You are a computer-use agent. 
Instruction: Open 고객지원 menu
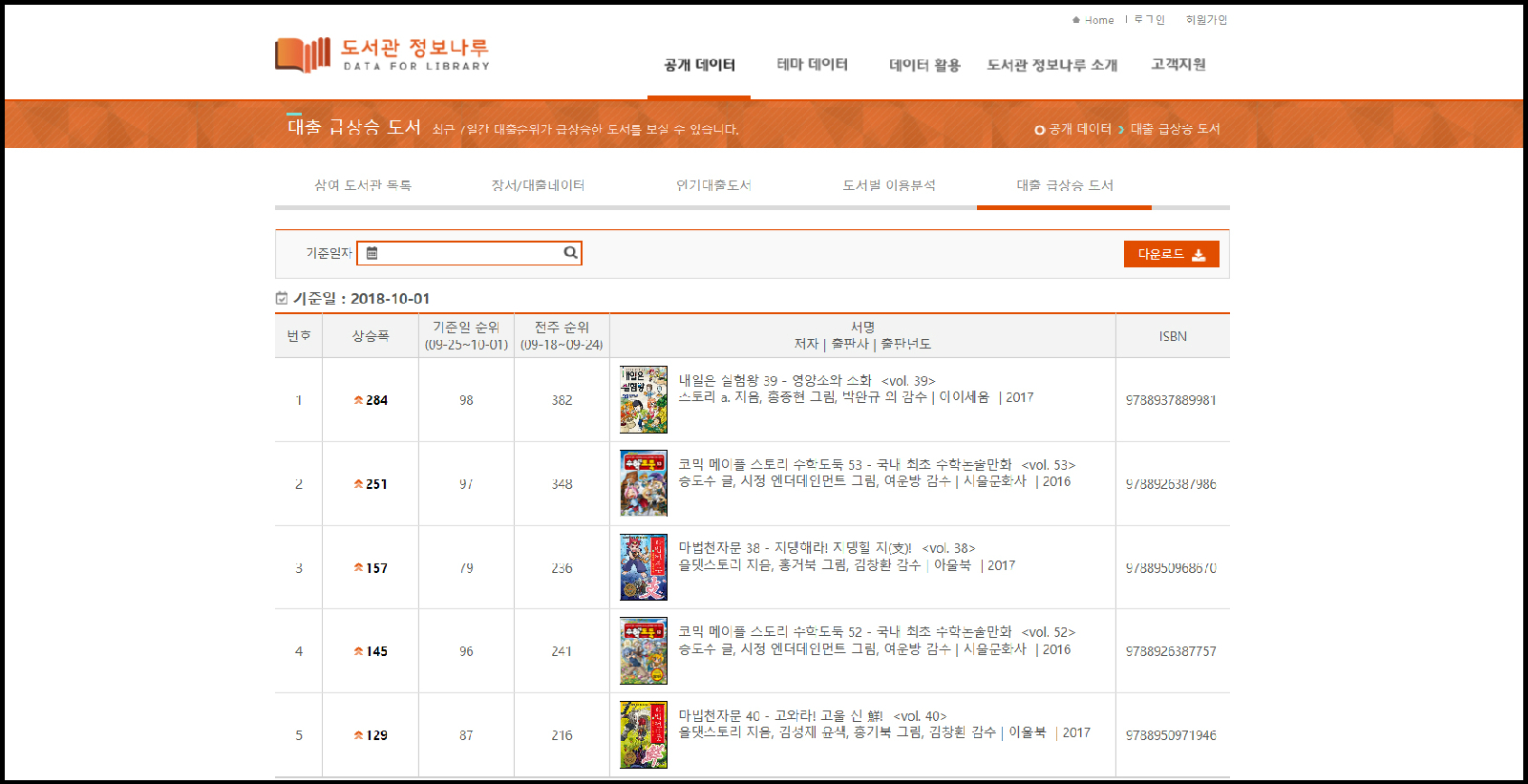1178,64
